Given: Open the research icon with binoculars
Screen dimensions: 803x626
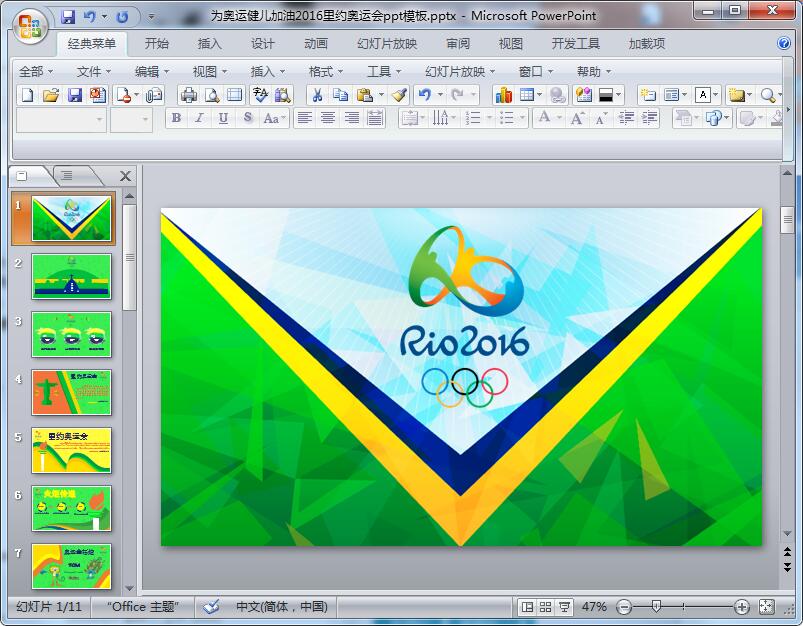Looking at the screenshot, I should point(282,95).
